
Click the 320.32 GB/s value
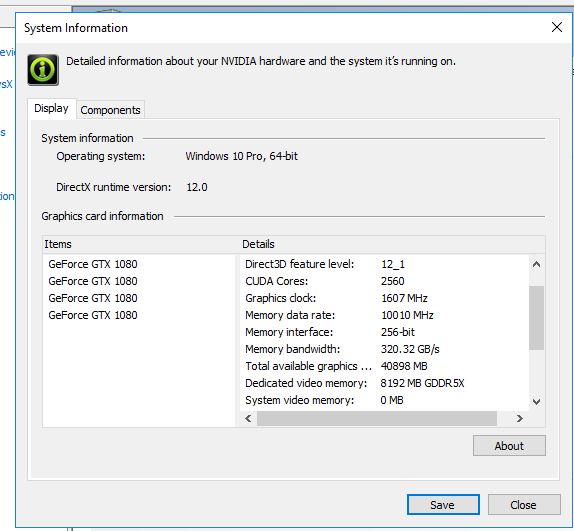410,349
